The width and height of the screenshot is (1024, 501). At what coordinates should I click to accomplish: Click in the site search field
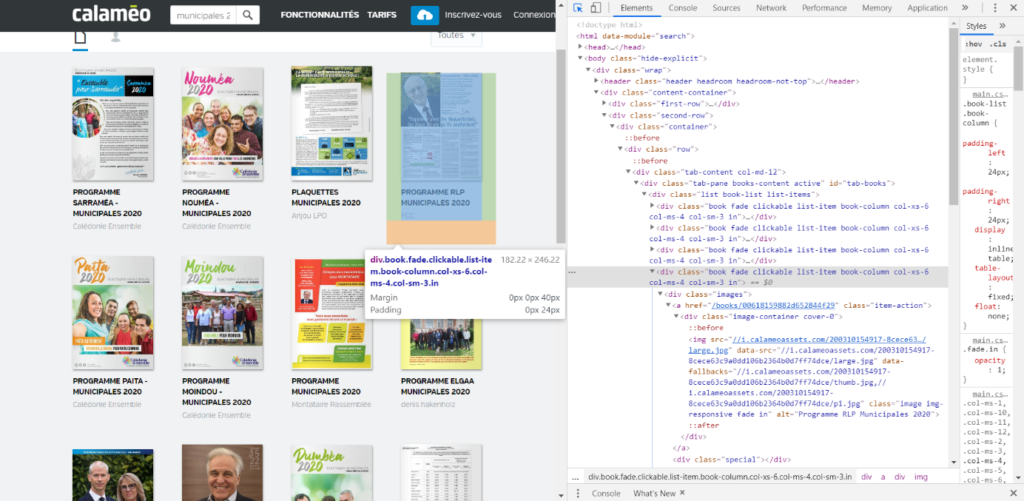tap(203, 15)
